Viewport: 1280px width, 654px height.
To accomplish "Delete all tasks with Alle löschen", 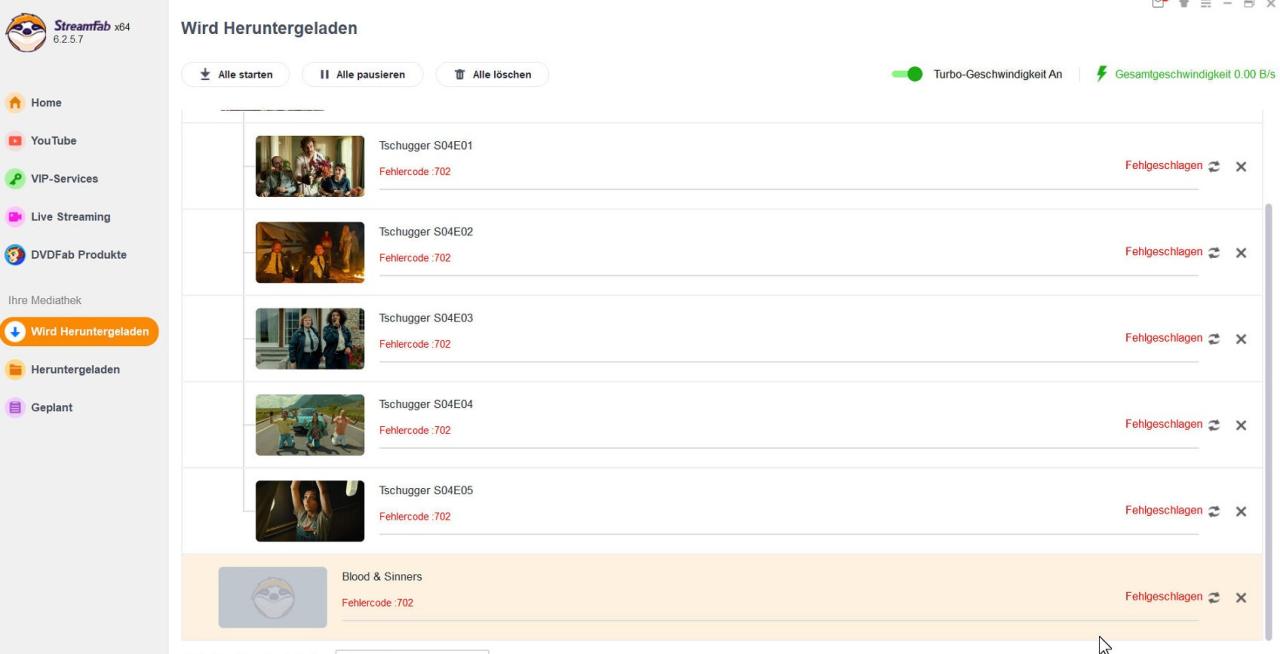I will coord(492,74).
